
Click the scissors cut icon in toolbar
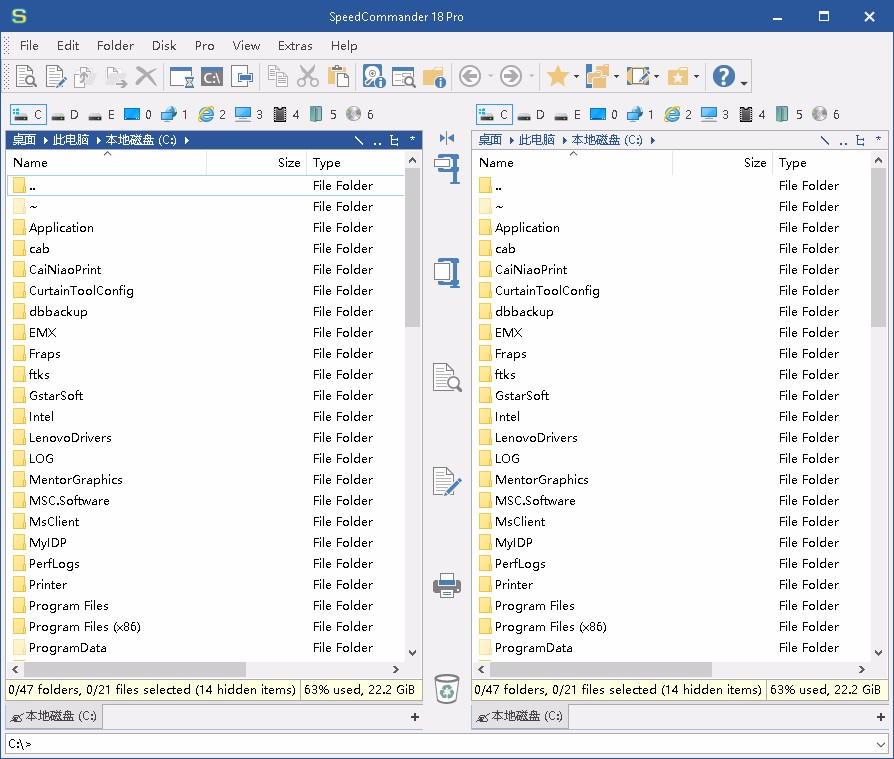[x=308, y=76]
